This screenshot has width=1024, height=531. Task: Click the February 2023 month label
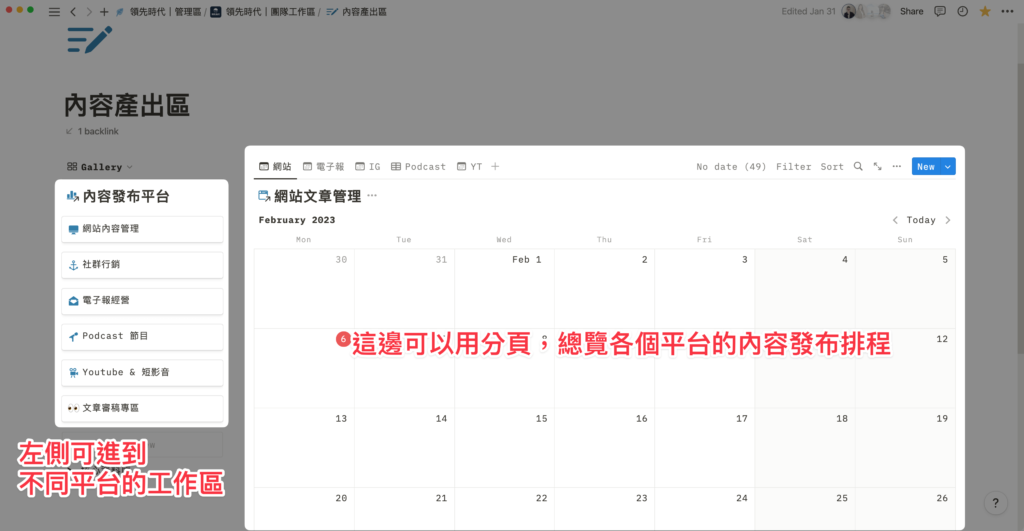[x=296, y=220]
